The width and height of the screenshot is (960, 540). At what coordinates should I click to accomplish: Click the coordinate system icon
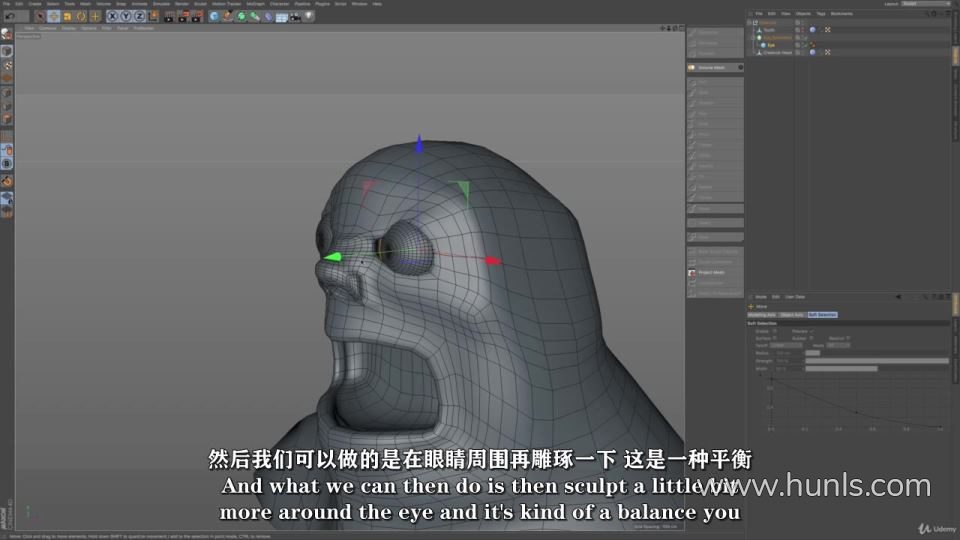point(153,17)
